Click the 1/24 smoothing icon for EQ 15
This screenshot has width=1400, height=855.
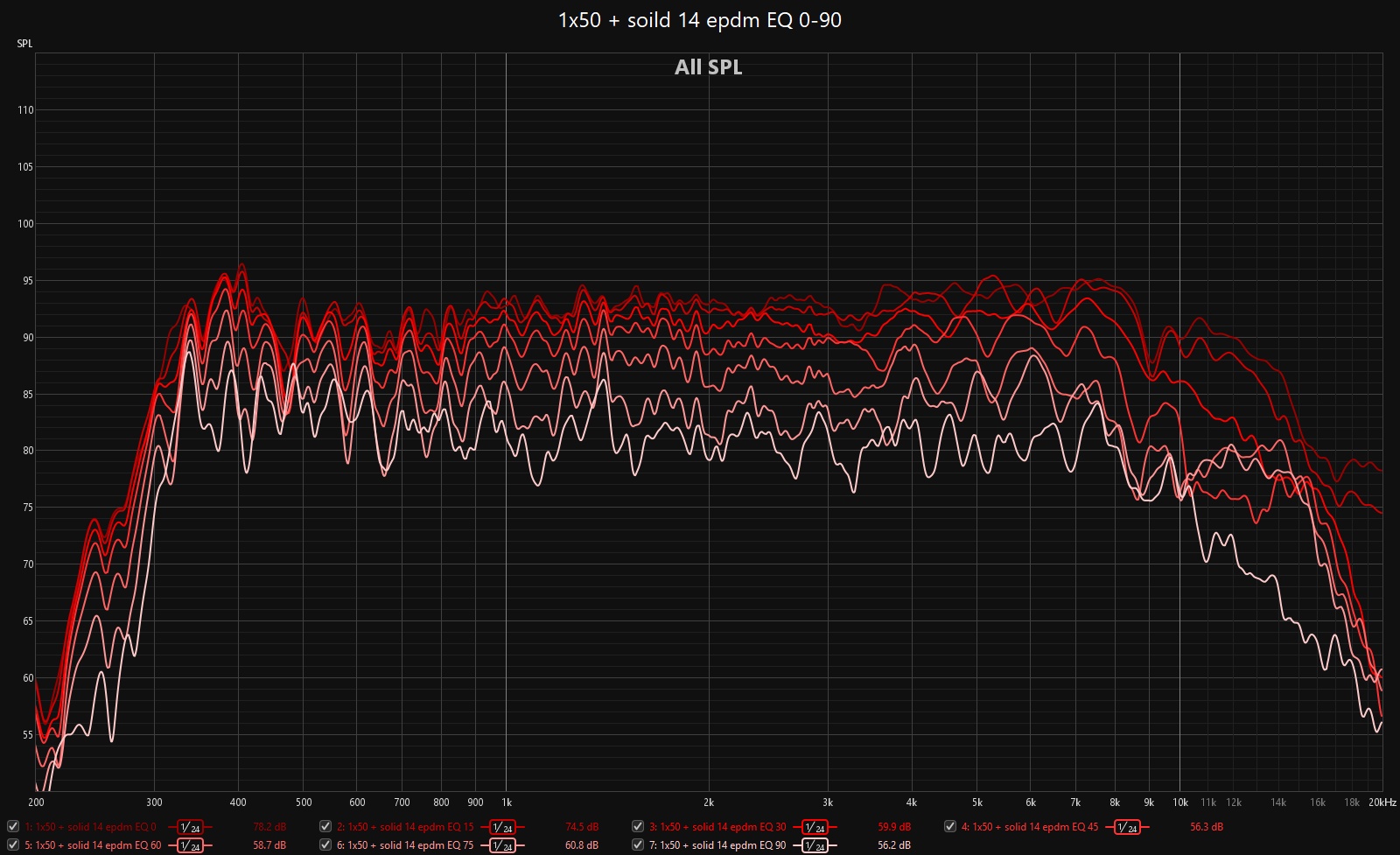502,827
